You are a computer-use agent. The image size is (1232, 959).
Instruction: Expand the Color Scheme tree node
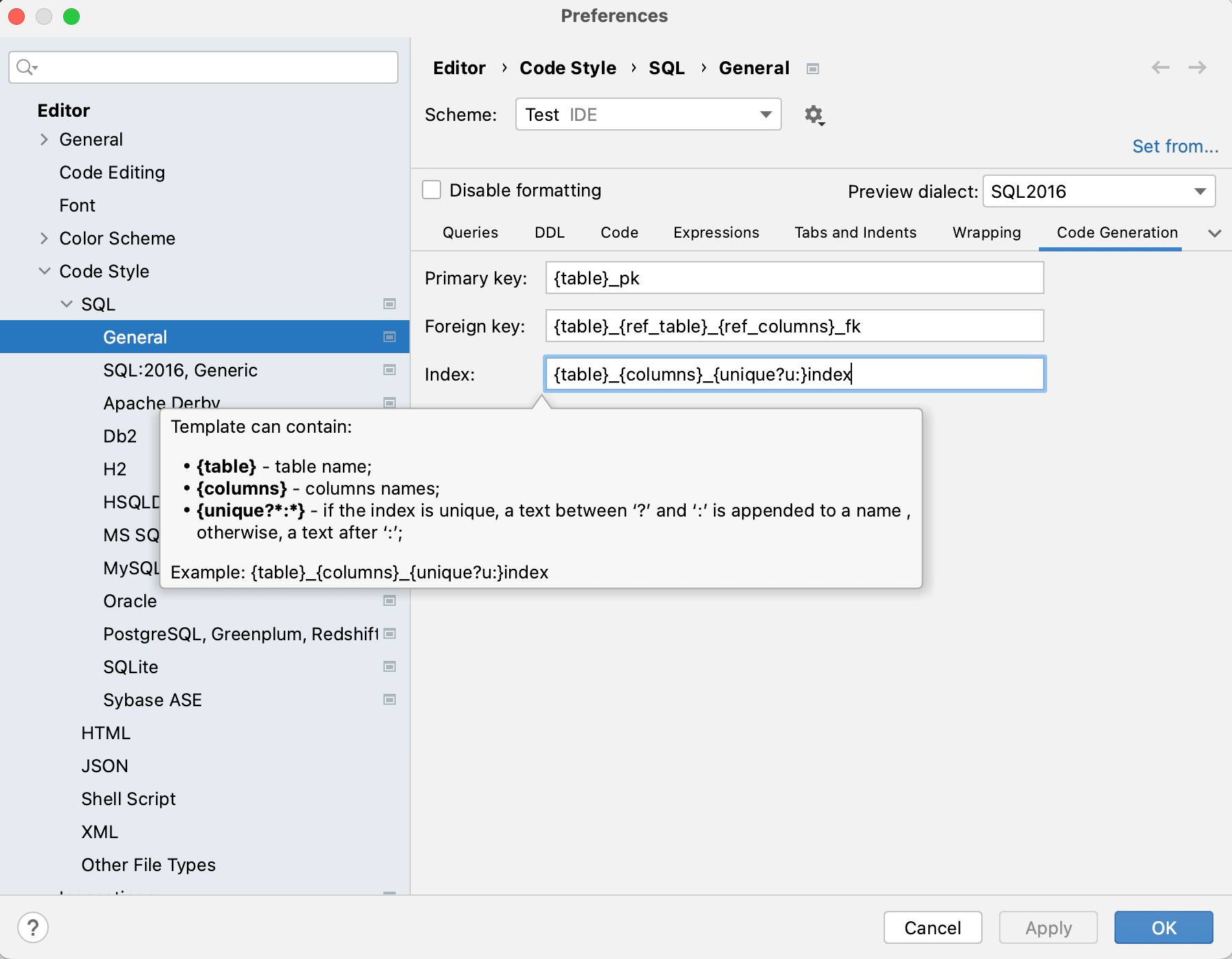click(x=44, y=238)
